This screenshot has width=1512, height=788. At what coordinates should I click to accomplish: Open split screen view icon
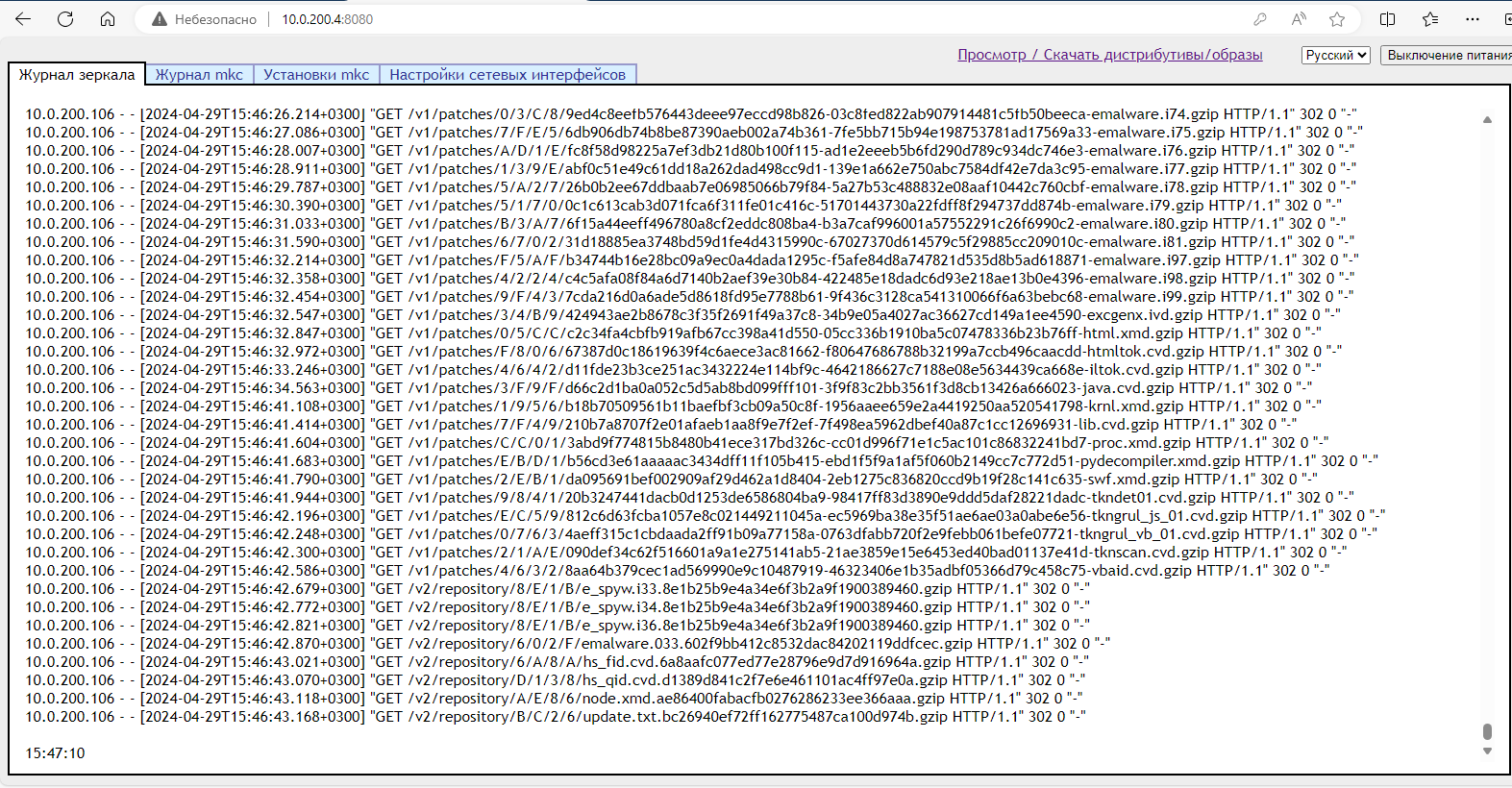pos(1387,19)
